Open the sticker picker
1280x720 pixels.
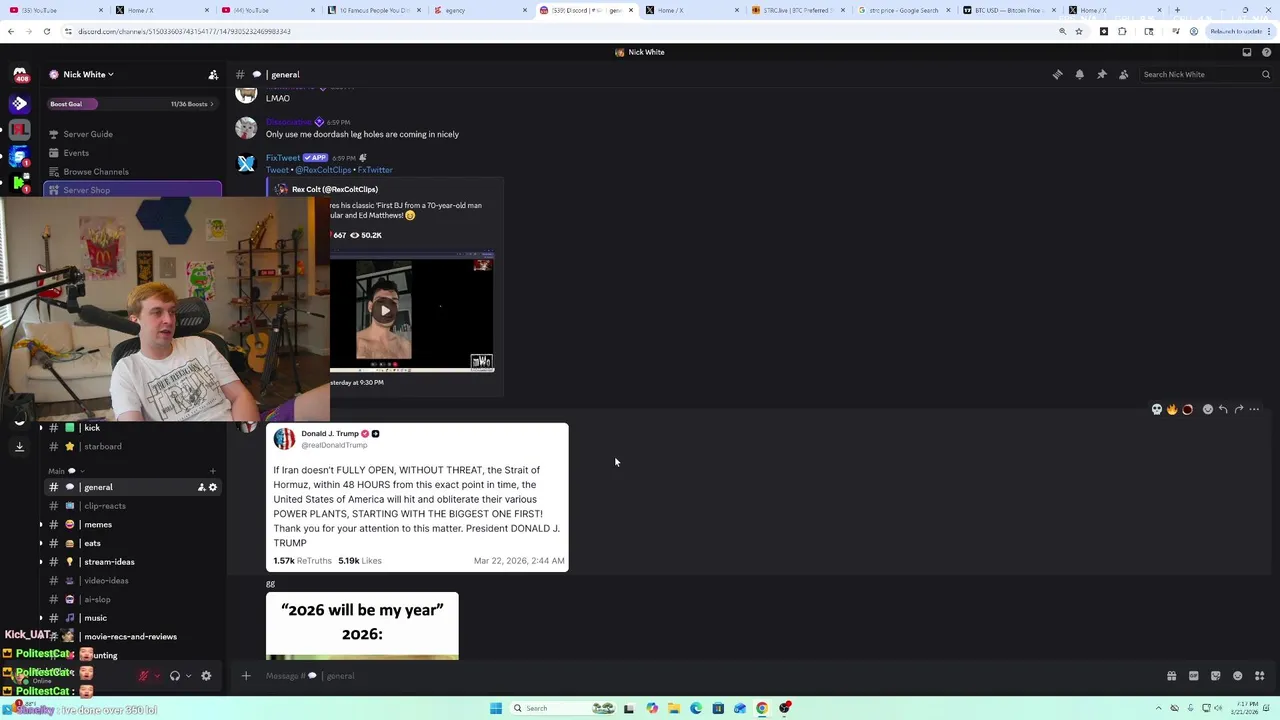pyautogui.click(x=1215, y=676)
